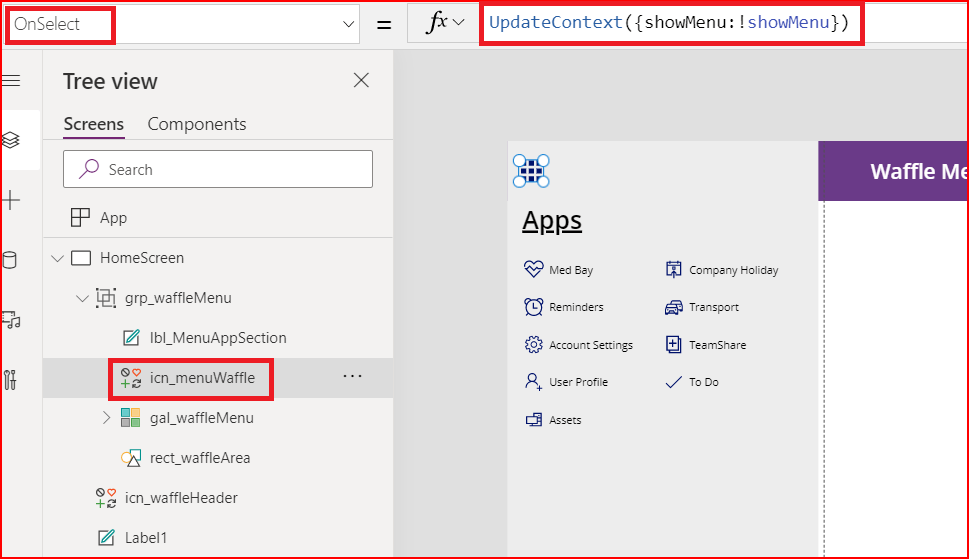Close the Tree view panel
The width and height of the screenshot is (969, 559).
[361, 81]
